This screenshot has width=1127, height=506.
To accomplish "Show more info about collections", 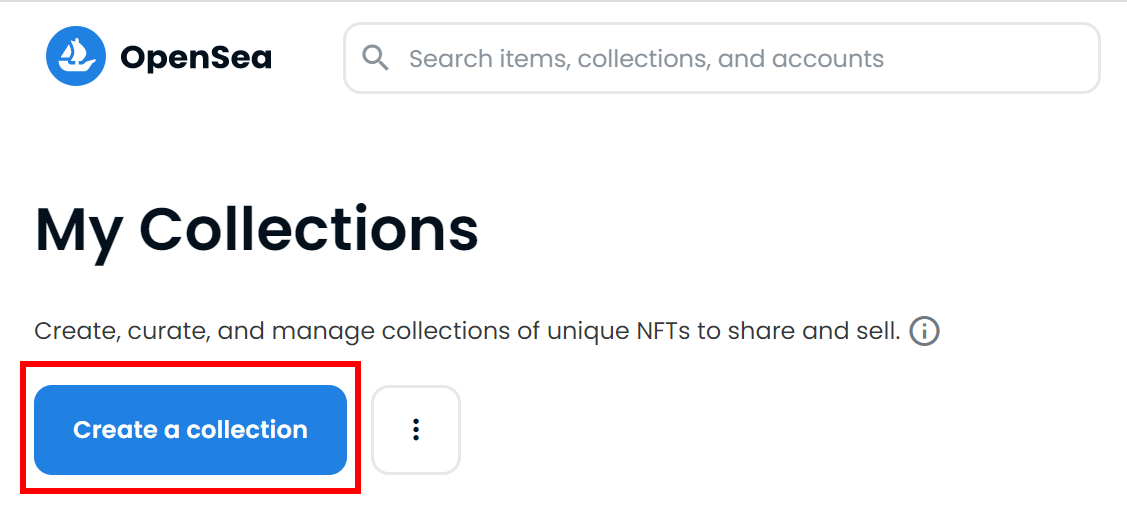I will 924,331.
